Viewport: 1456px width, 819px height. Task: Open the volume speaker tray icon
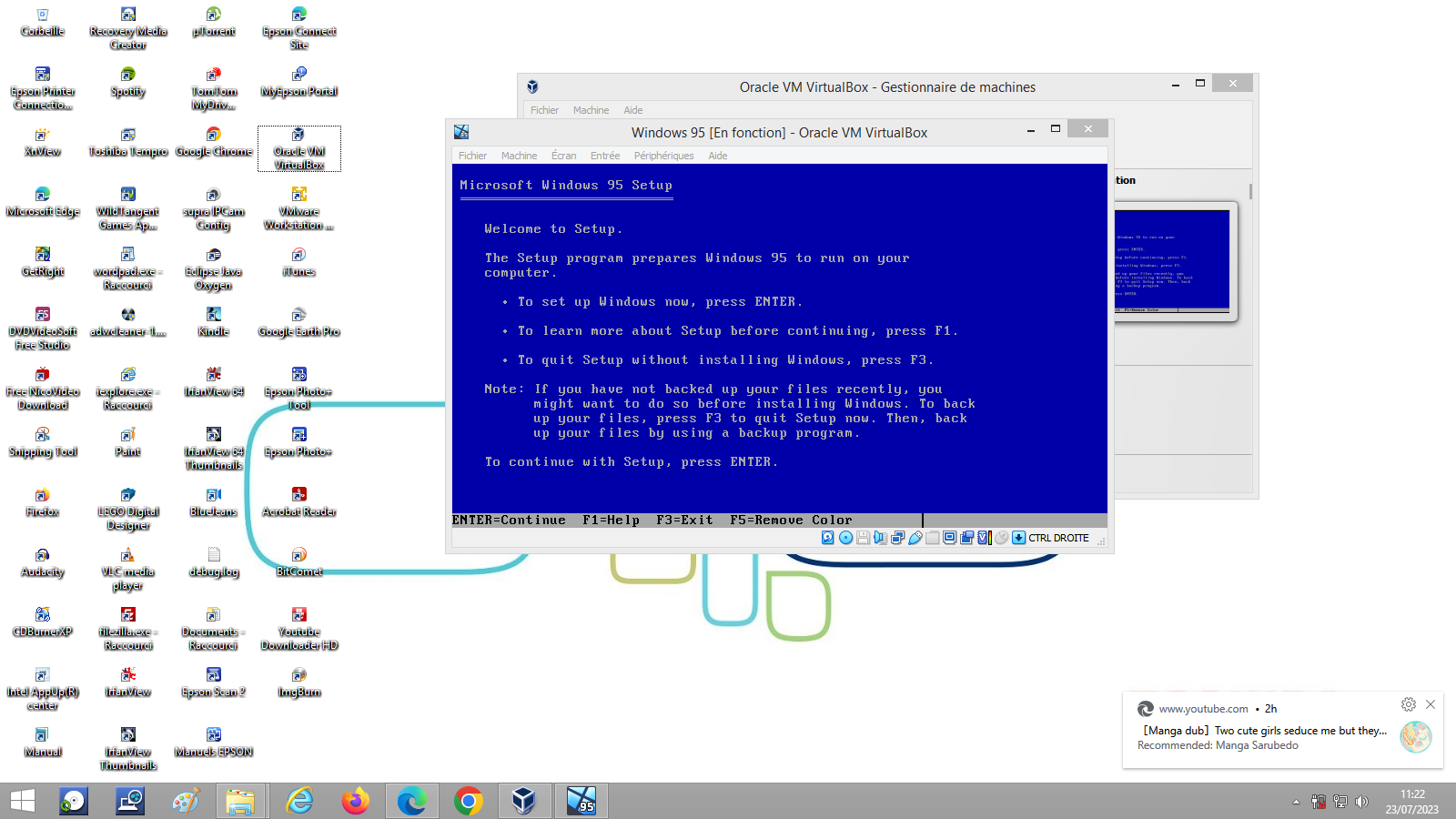[1361, 802]
